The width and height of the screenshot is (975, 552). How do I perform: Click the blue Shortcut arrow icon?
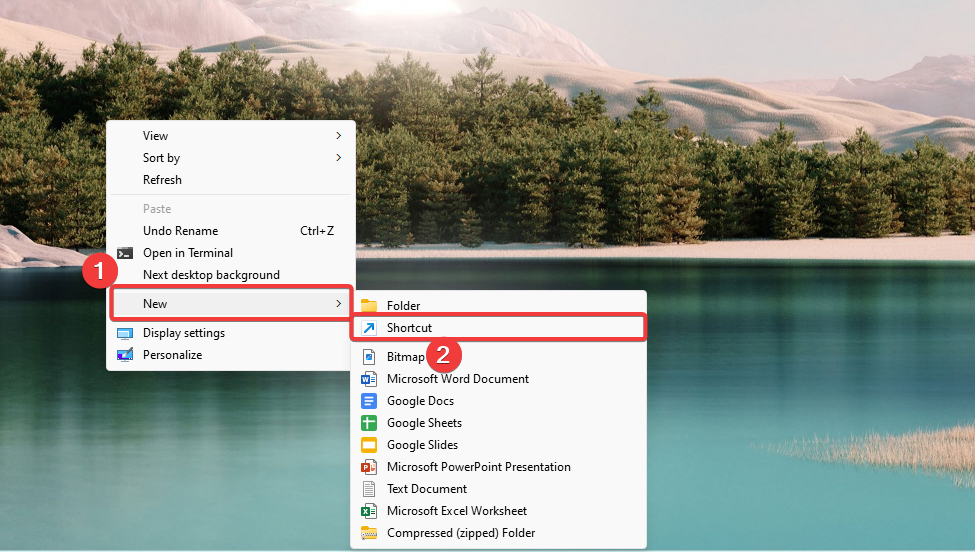click(369, 328)
